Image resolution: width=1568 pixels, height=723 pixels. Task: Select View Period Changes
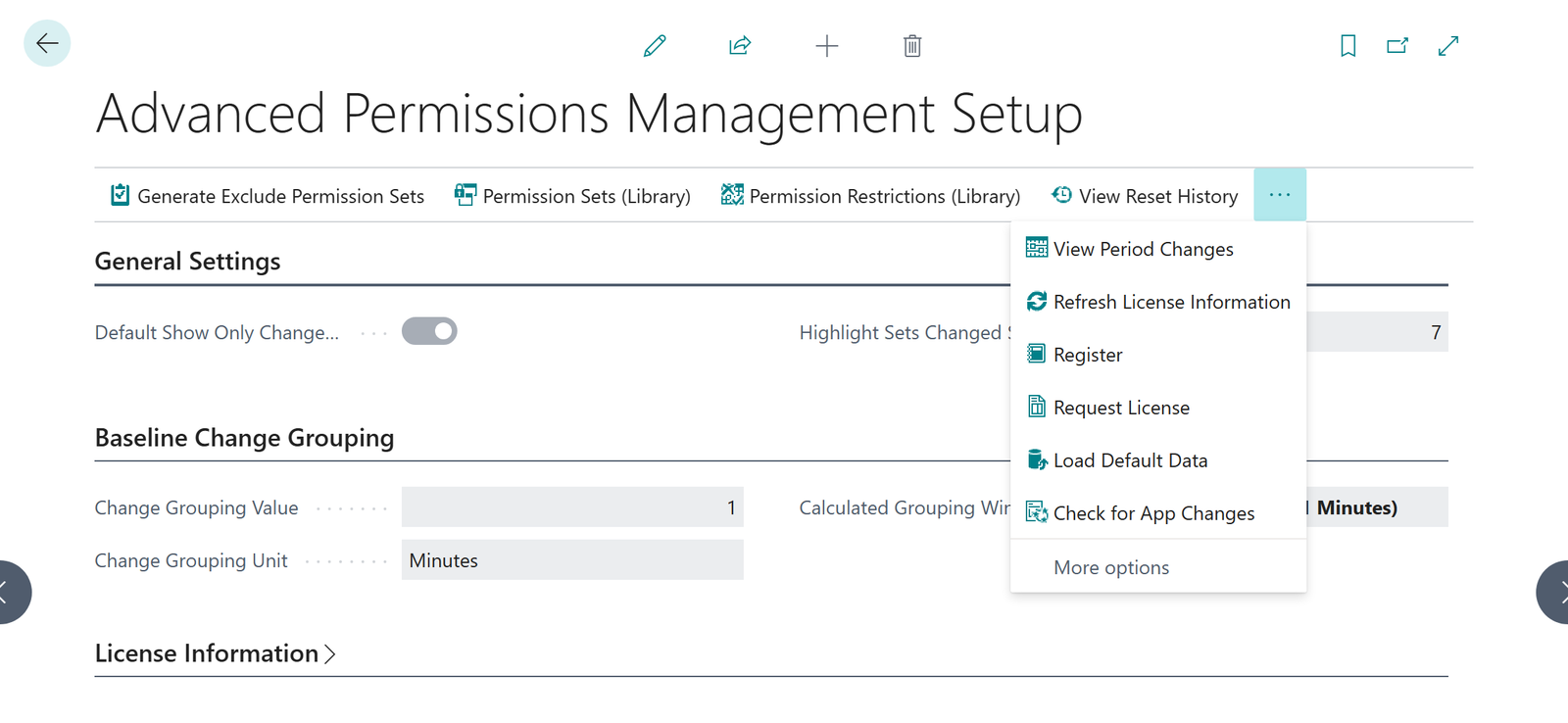tap(1158, 249)
